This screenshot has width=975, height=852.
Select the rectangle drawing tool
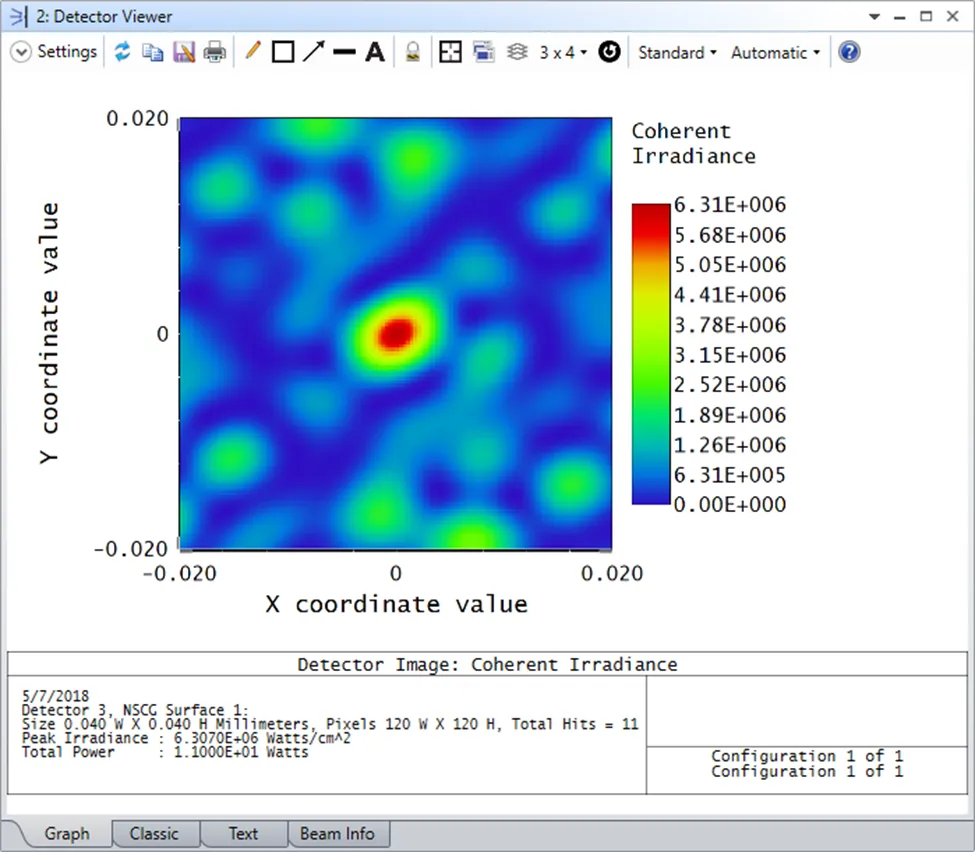tap(283, 53)
